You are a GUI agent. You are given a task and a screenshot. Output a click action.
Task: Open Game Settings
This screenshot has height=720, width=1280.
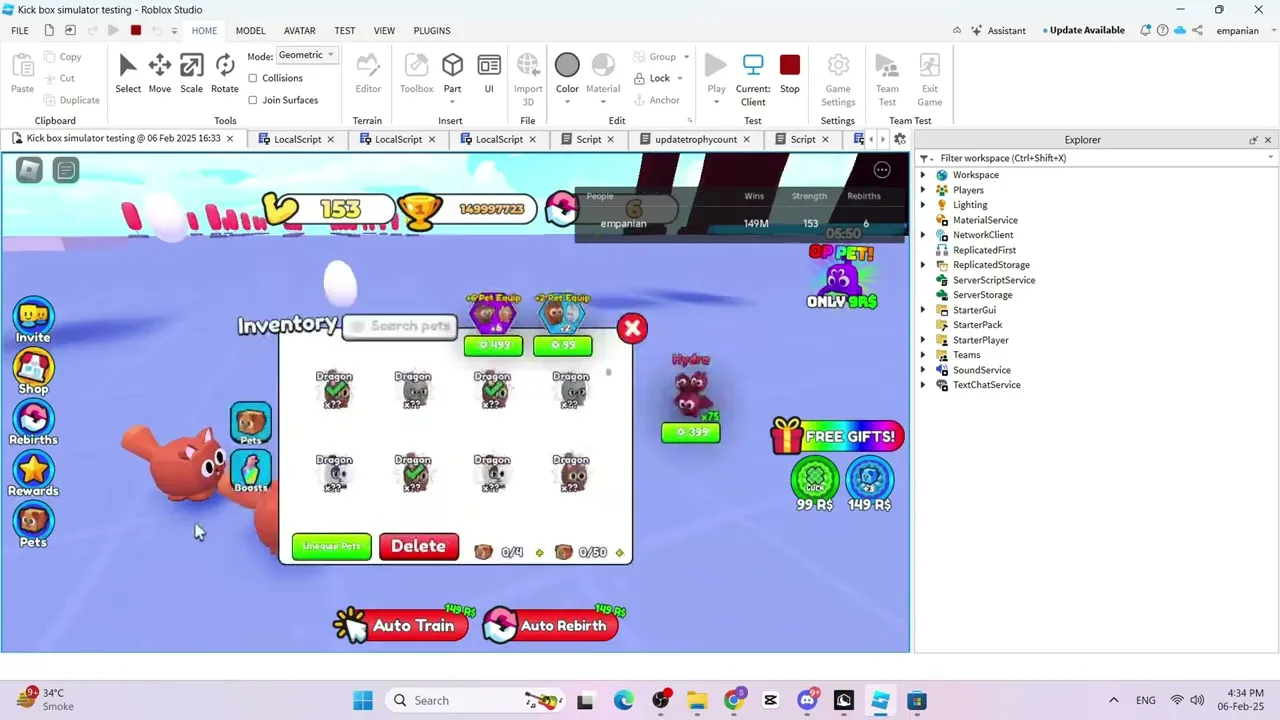[838, 79]
